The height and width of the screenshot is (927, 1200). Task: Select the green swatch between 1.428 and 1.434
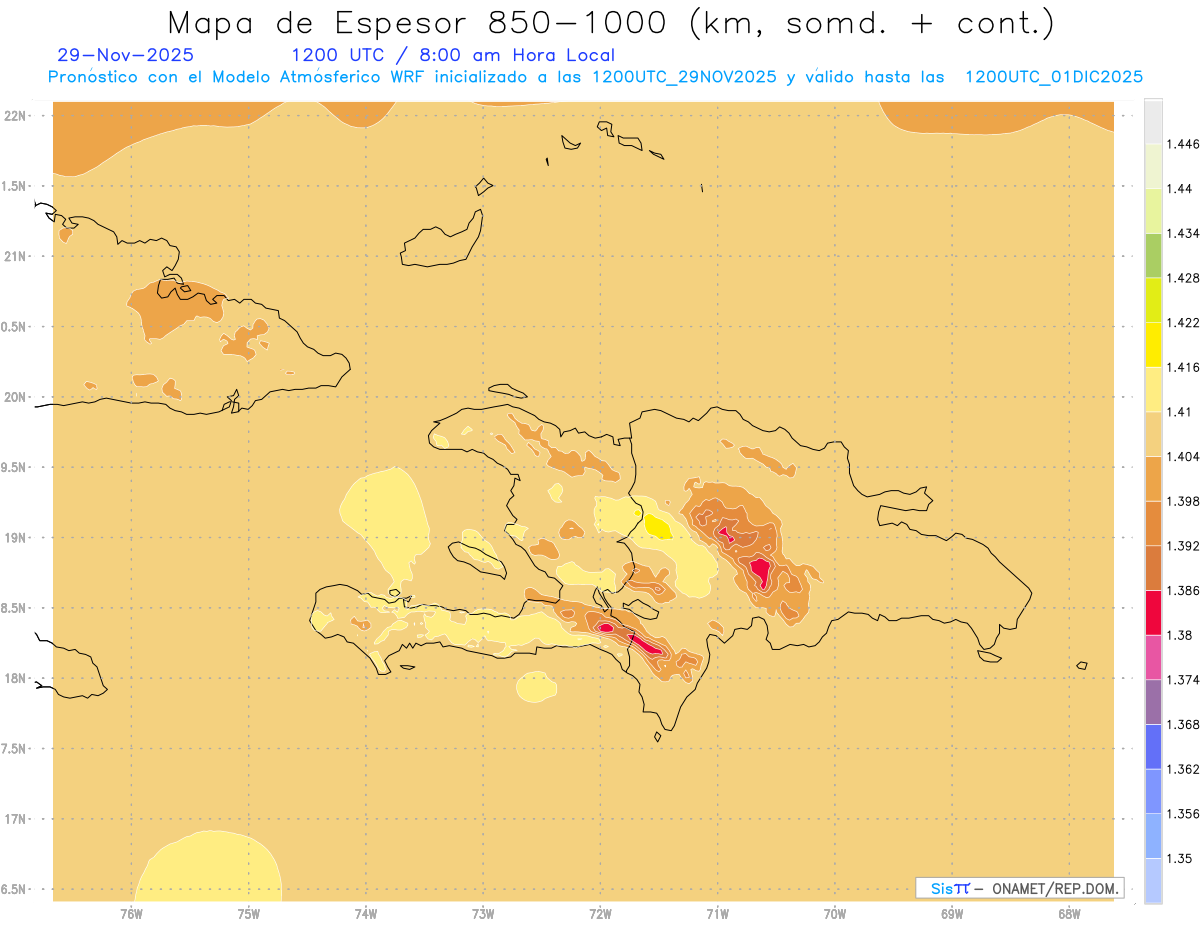1153,255
